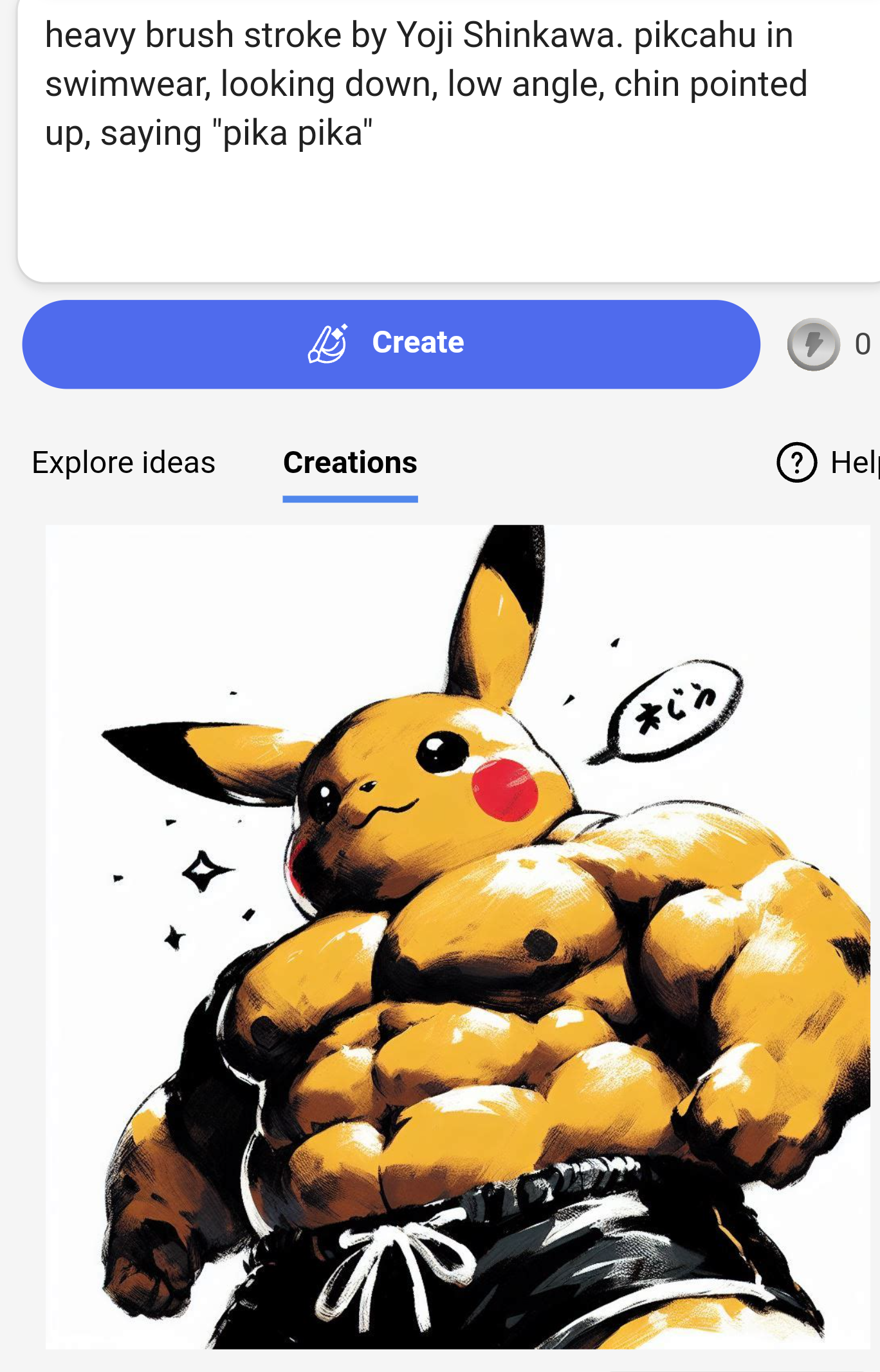Click Pikachu's red cheek in the image
The image size is (880, 1372).
(505, 790)
